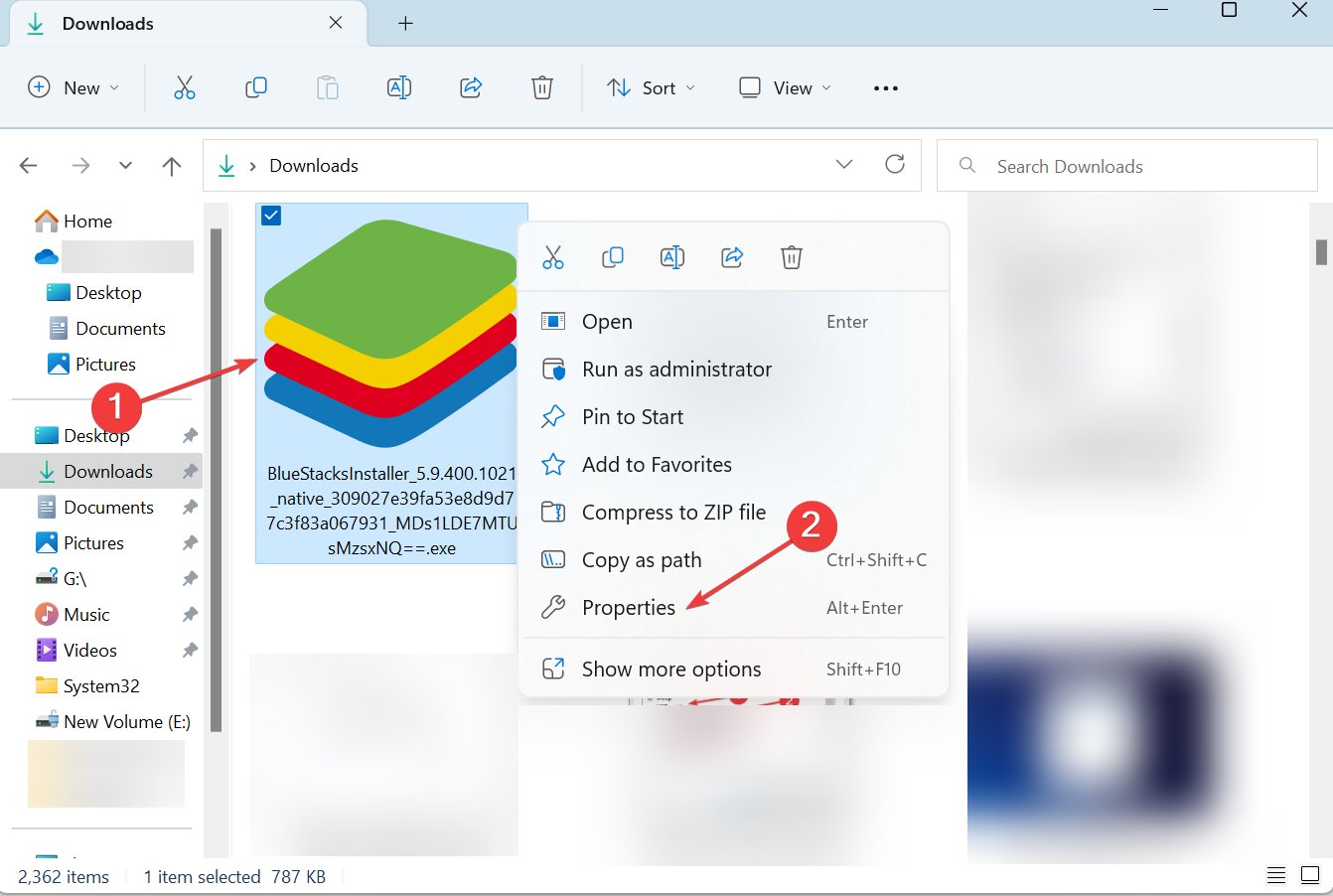The width and height of the screenshot is (1333, 896).
Task: Expand the Recent locations chevron
Action: [x=125, y=166]
